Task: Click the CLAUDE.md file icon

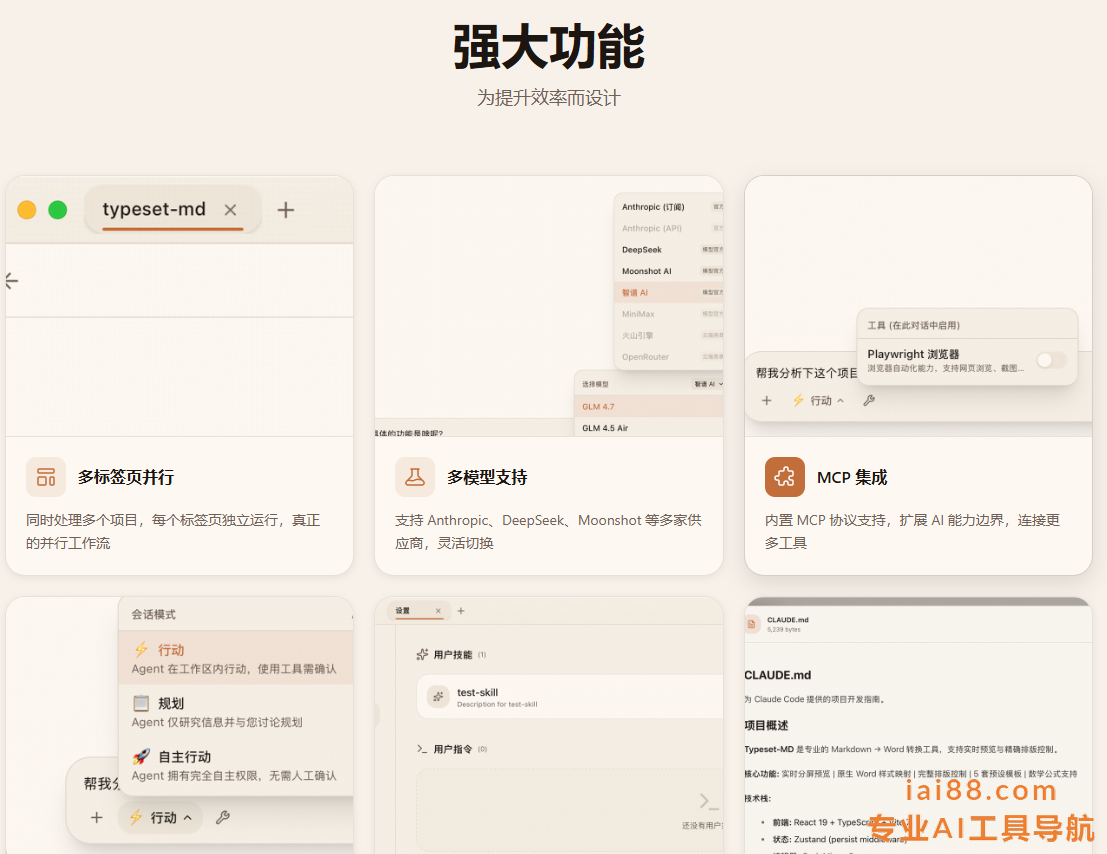Action: point(753,624)
